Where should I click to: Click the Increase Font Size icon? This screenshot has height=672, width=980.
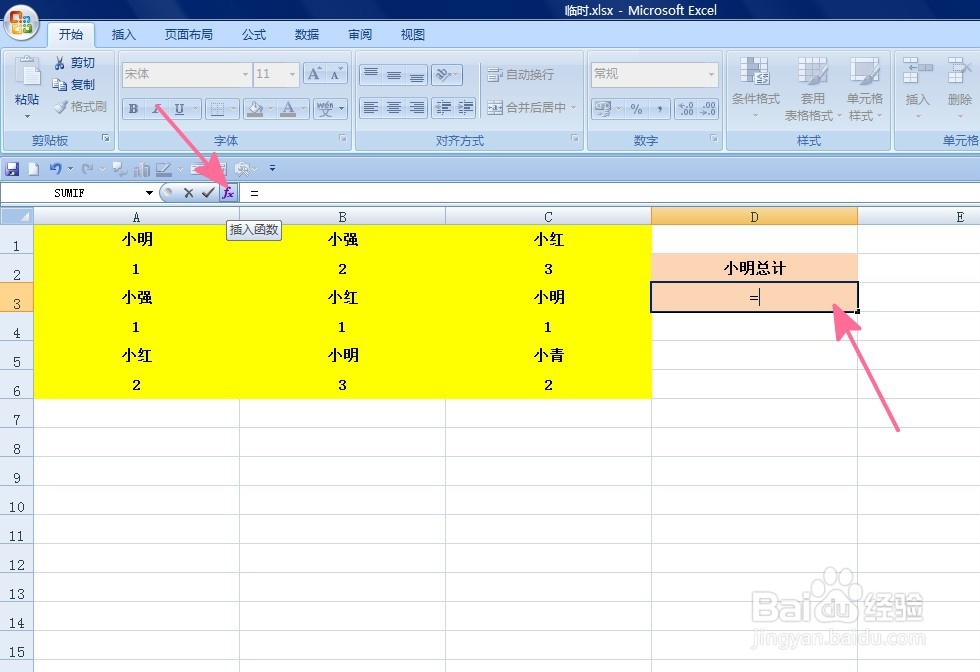pyautogui.click(x=314, y=74)
